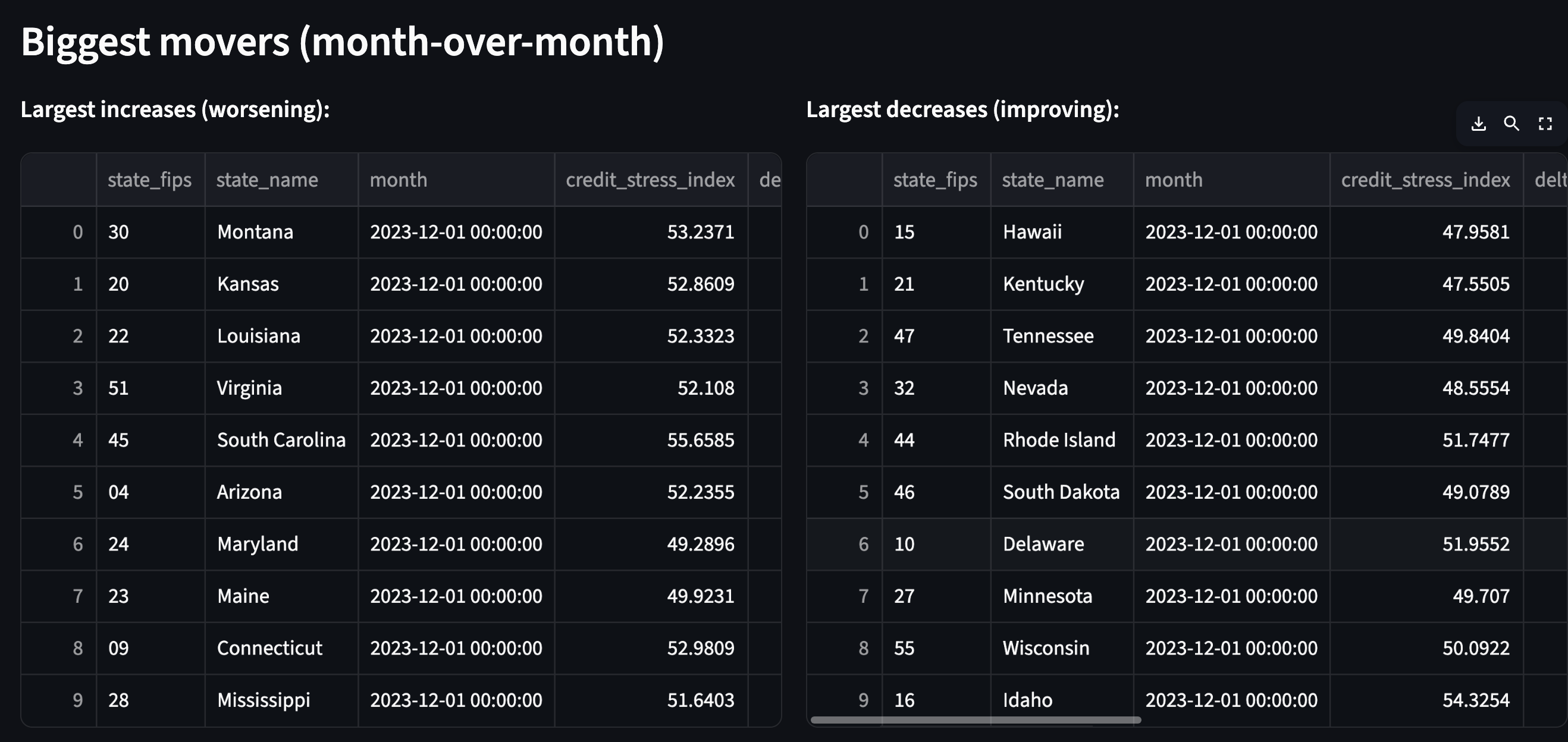Click the Arizona state_fips cell showing 04

120,492
